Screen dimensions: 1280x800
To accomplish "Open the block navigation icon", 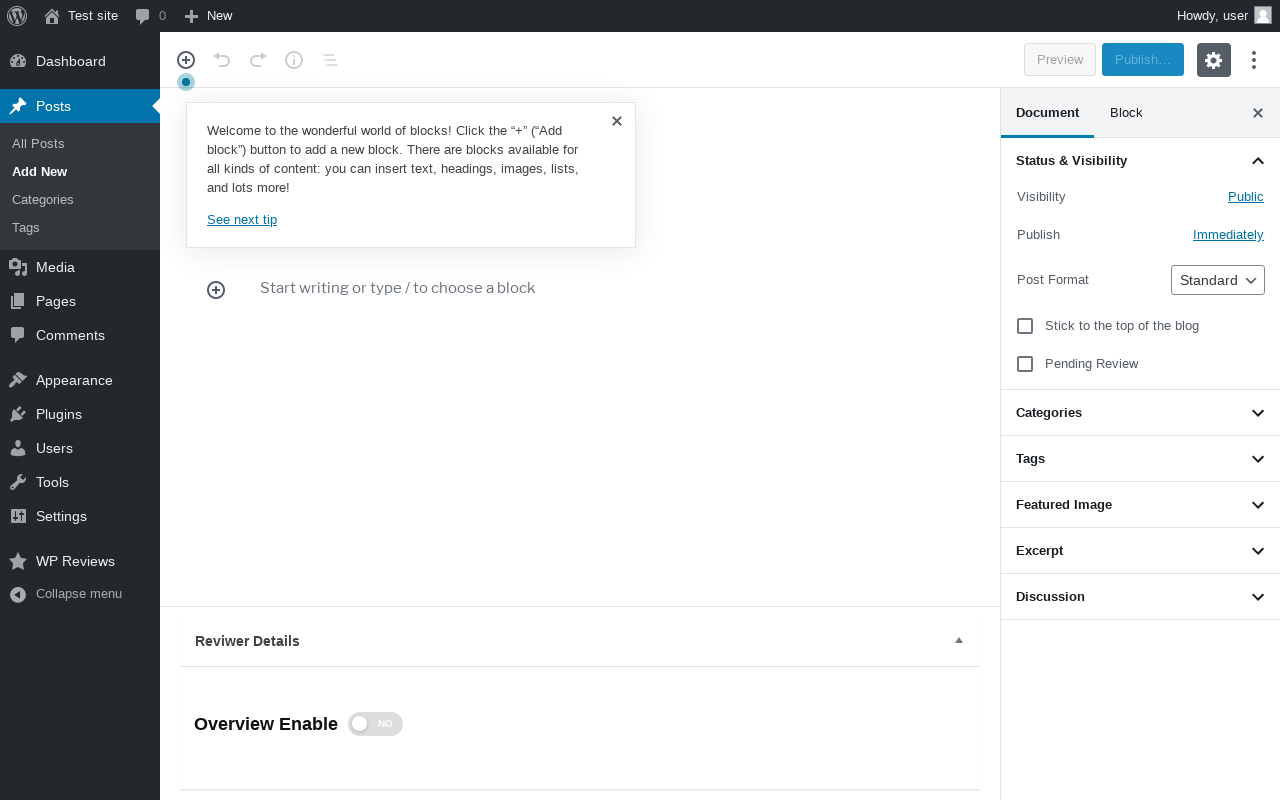I will pos(330,60).
